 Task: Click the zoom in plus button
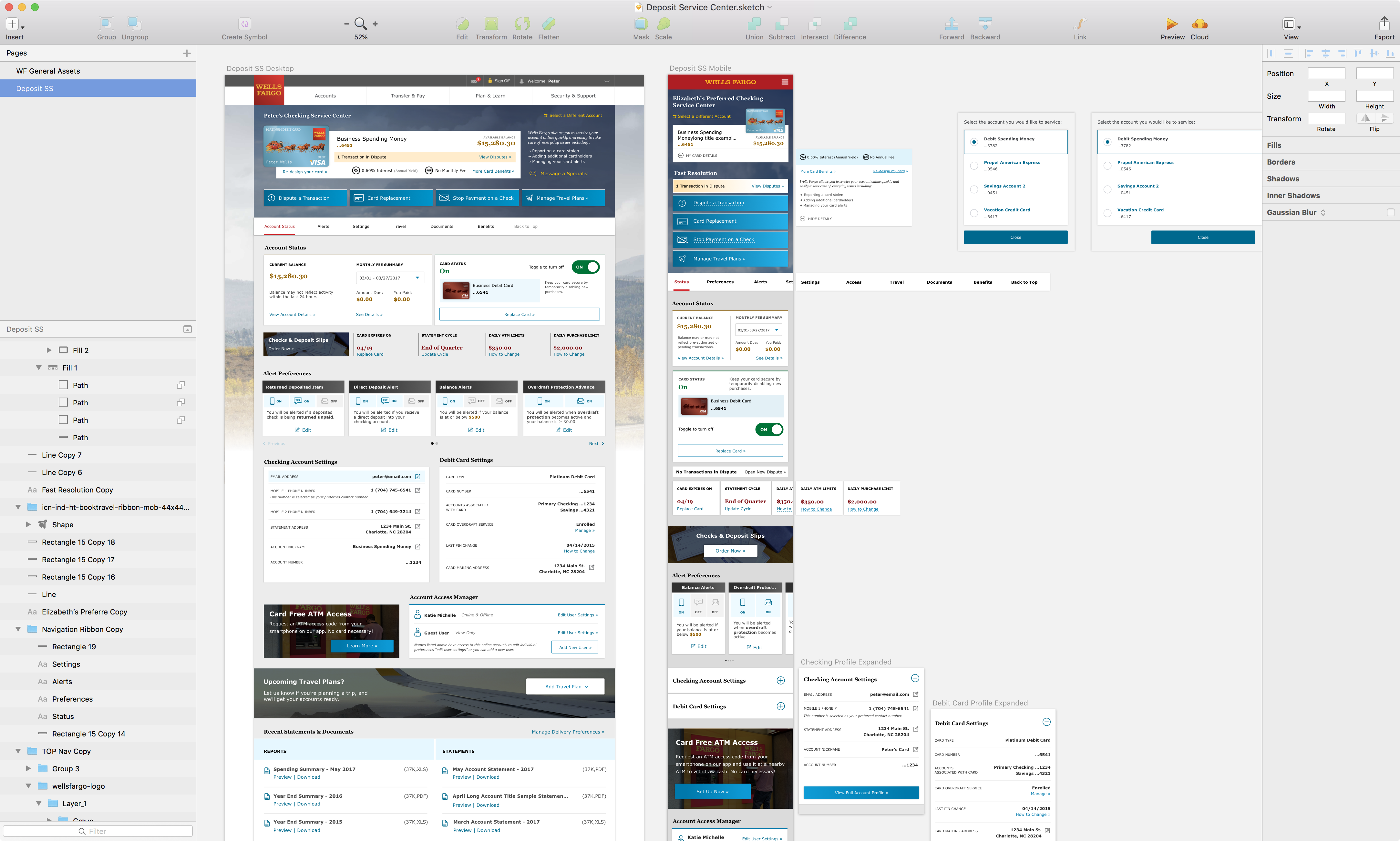tap(375, 24)
